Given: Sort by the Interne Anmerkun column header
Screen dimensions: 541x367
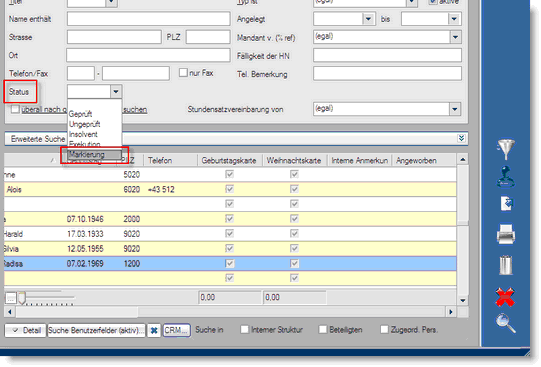Looking at the screenshot, I should click(x=360, y=160).
